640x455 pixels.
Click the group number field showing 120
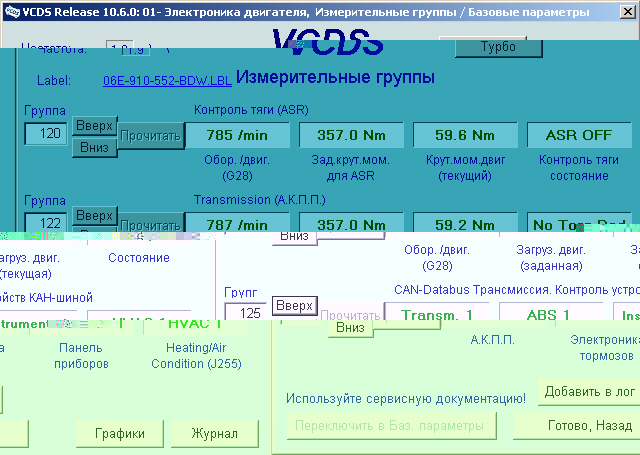(x=45, y=133)
